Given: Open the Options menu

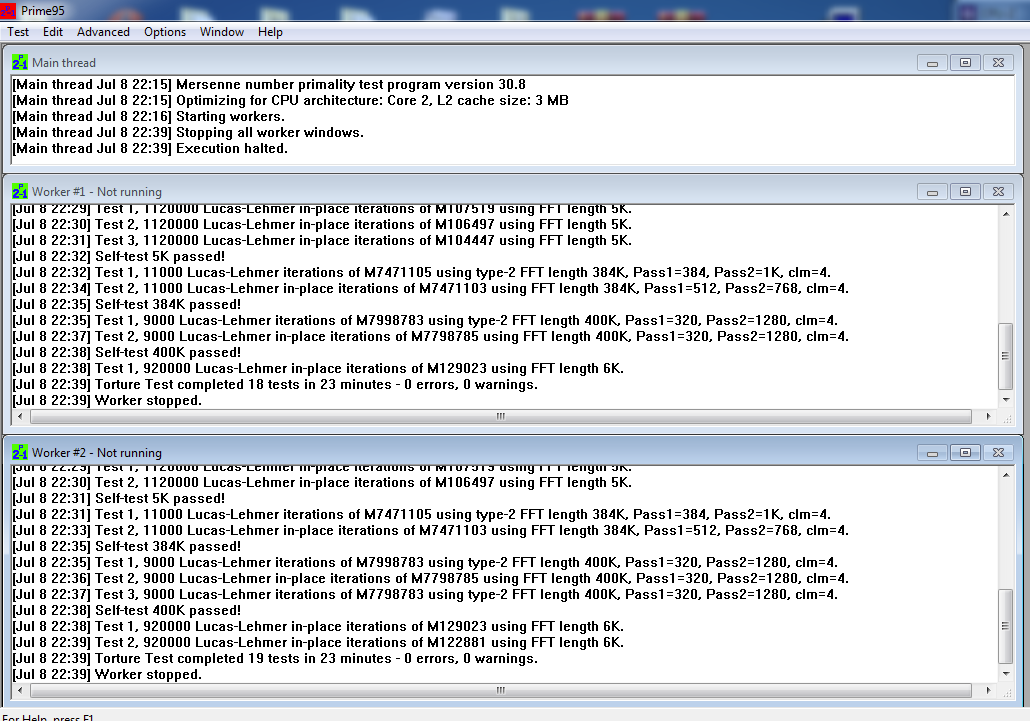Looking at the screenshot, I should click(165, 32).
